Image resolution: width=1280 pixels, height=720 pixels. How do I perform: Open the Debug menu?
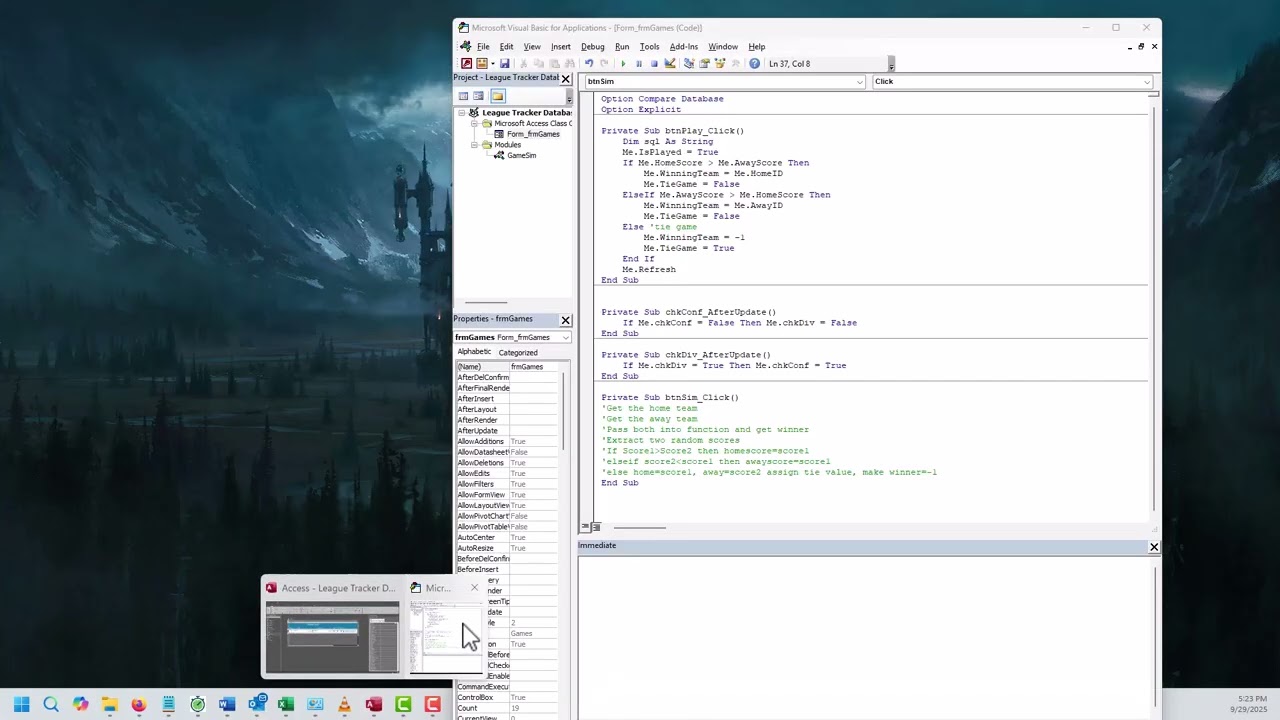click(593, 47)
